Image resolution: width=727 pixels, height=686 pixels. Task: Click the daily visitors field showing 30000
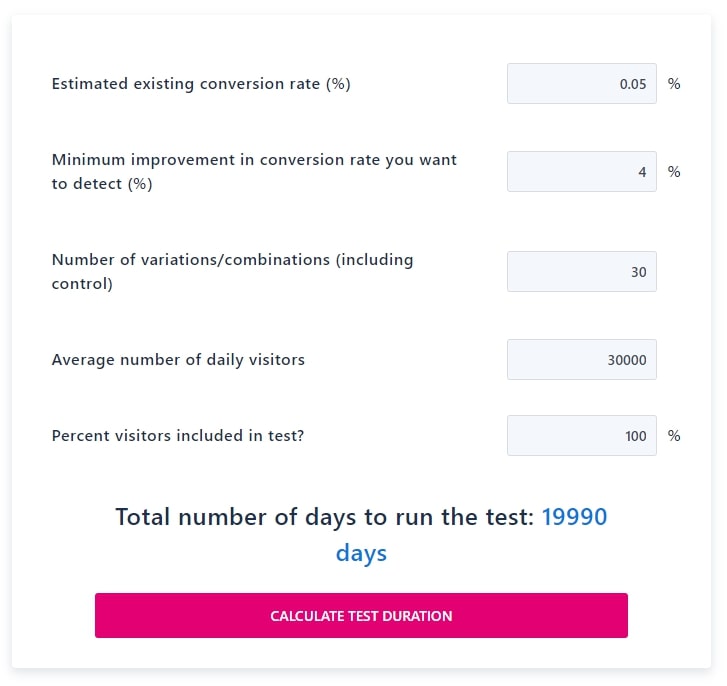(x=581, y=360)
